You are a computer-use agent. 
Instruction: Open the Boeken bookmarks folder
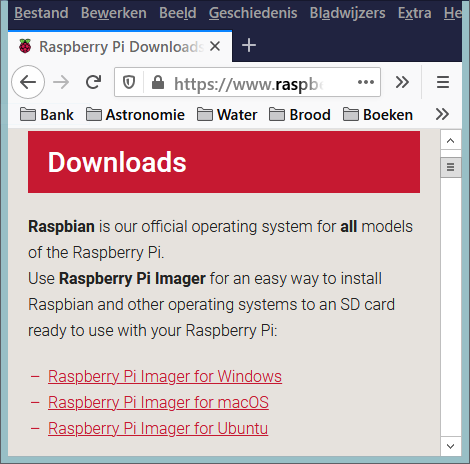pos(378,115)
